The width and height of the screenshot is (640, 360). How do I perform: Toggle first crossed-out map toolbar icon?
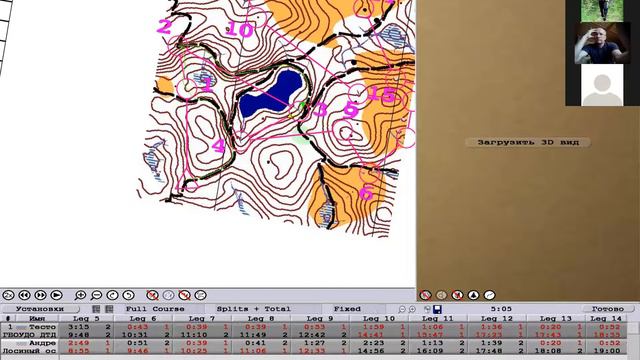pyautogui.click(x=152, y=295)
